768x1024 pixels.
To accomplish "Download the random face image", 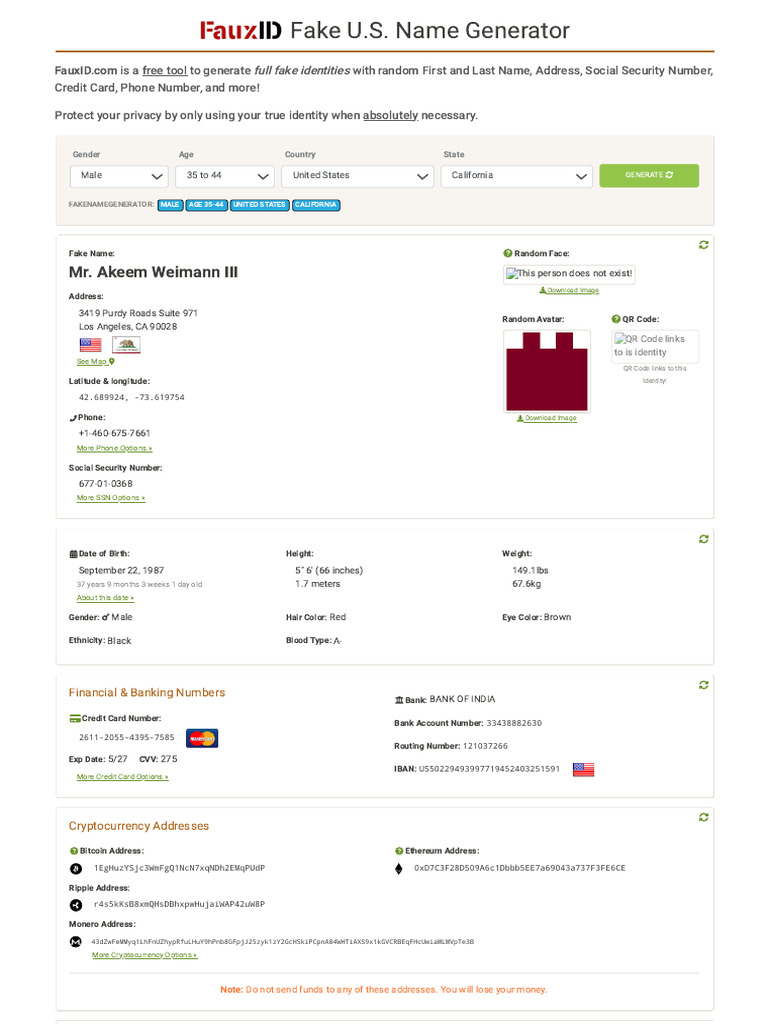I will [569, 291].
